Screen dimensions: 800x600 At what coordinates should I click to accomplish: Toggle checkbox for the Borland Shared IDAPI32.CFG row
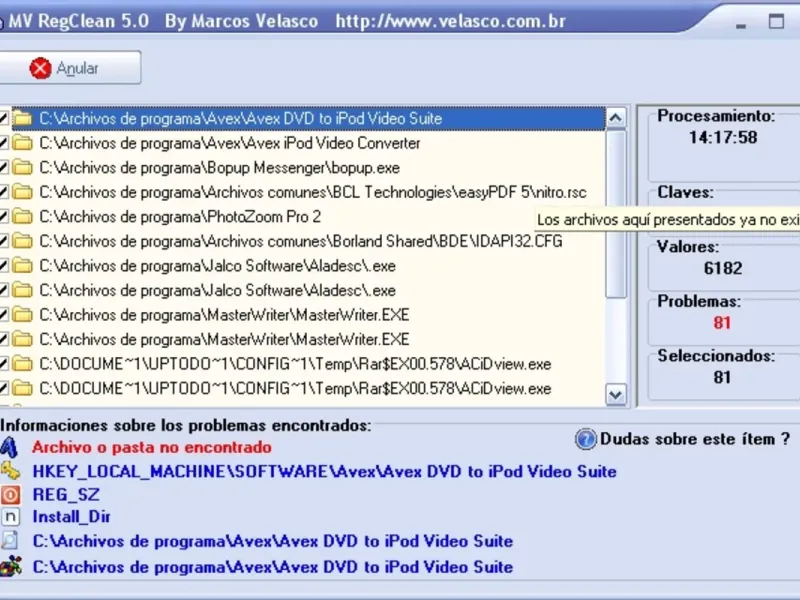4,241
